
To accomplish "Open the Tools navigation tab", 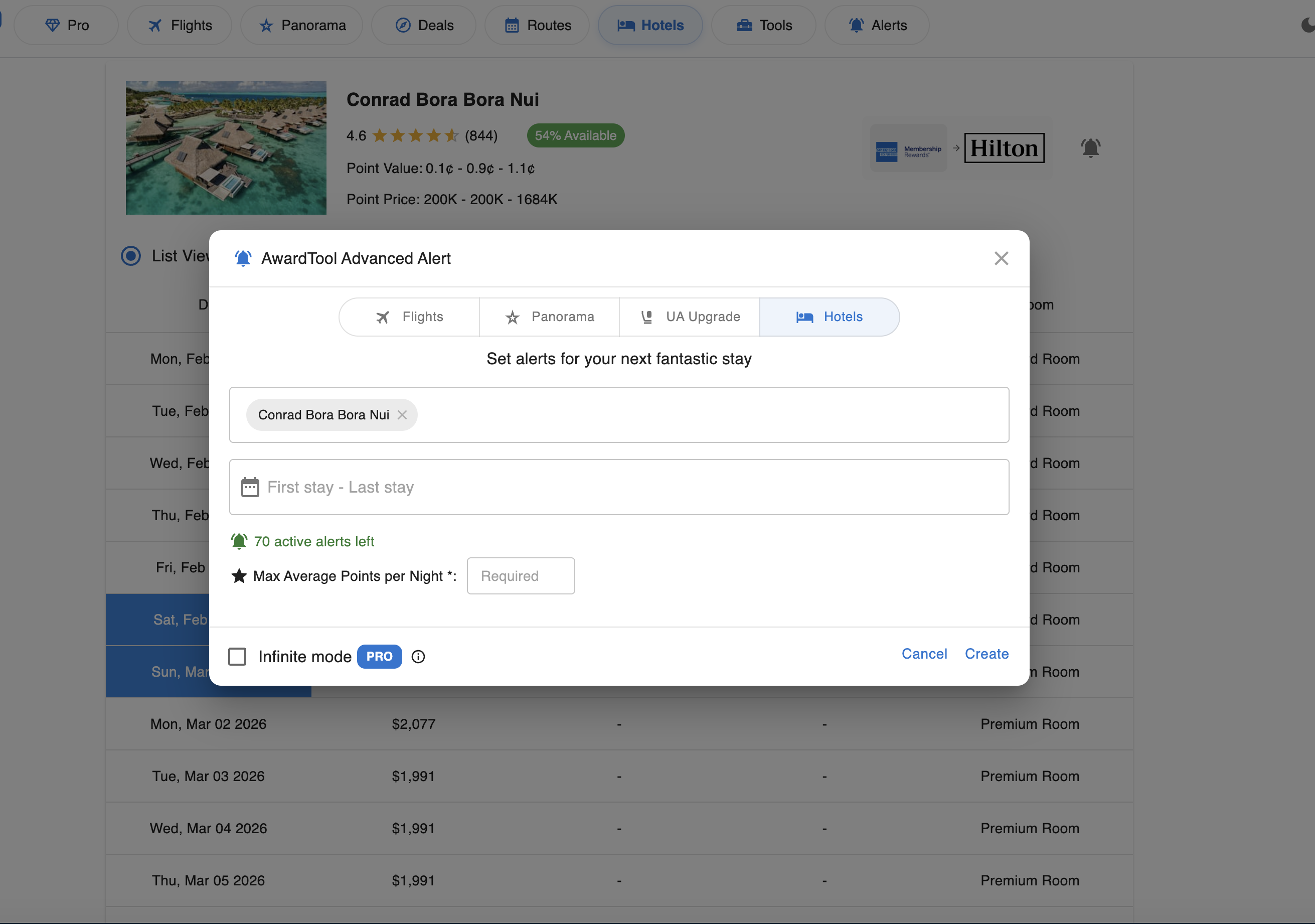I will (x=763, y=25).
